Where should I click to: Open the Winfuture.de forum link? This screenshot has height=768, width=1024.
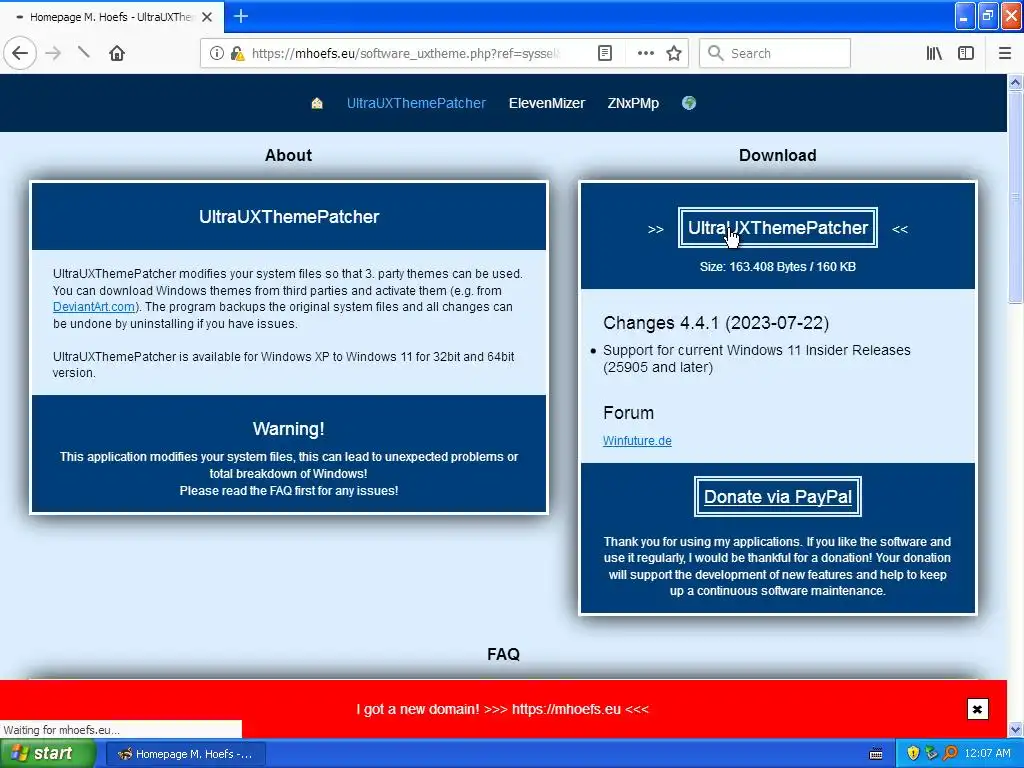(637, 441)
